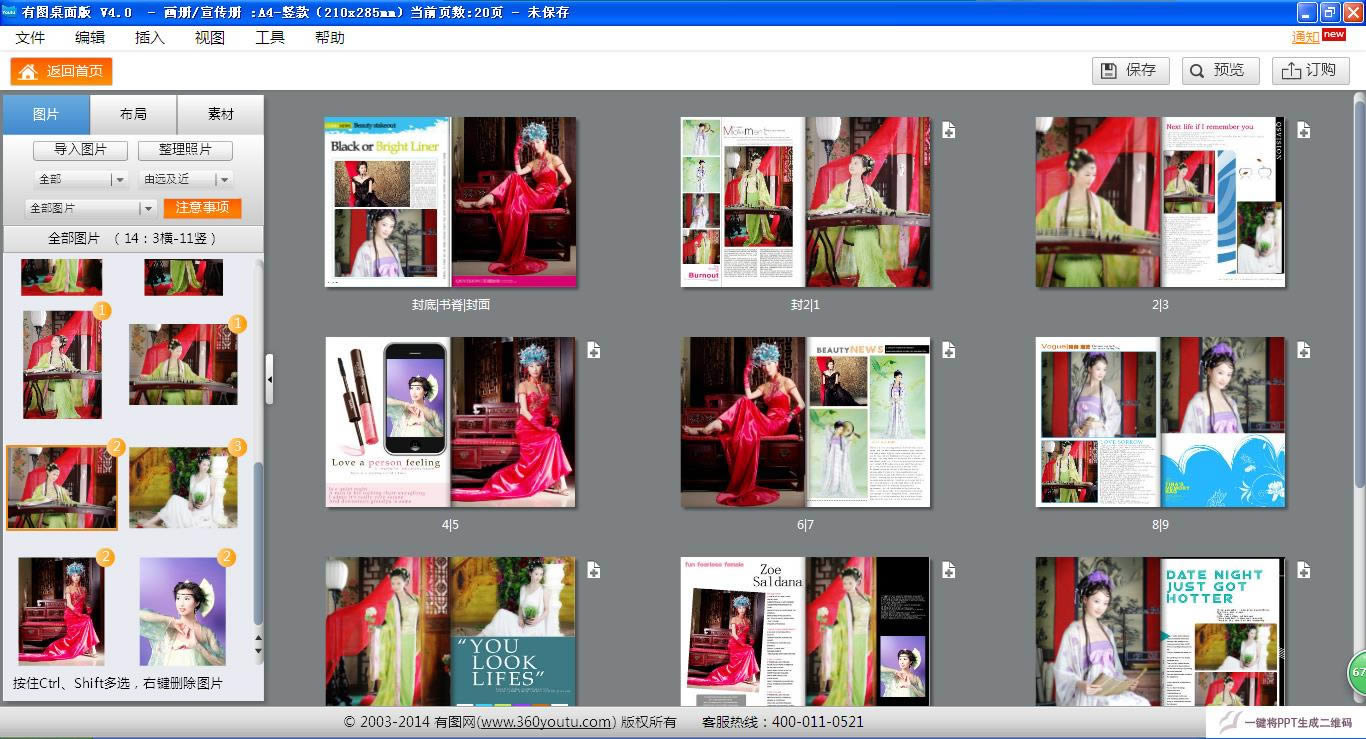The width and height of the screenshot is (1366, 739).
Task: Switch to the 素材 tab
Action: coord(221,114)
